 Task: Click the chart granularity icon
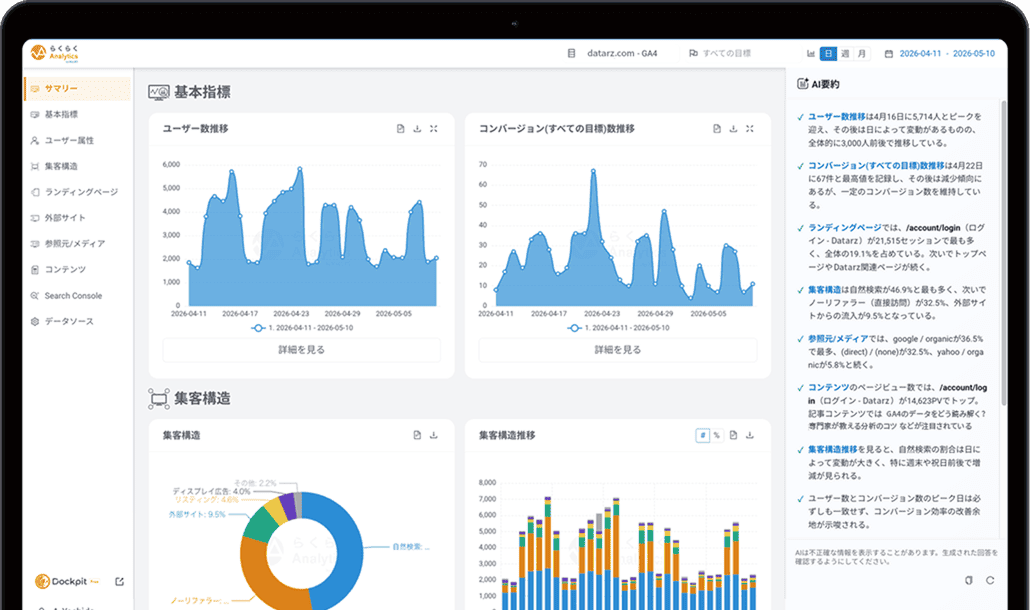point(811,53)
